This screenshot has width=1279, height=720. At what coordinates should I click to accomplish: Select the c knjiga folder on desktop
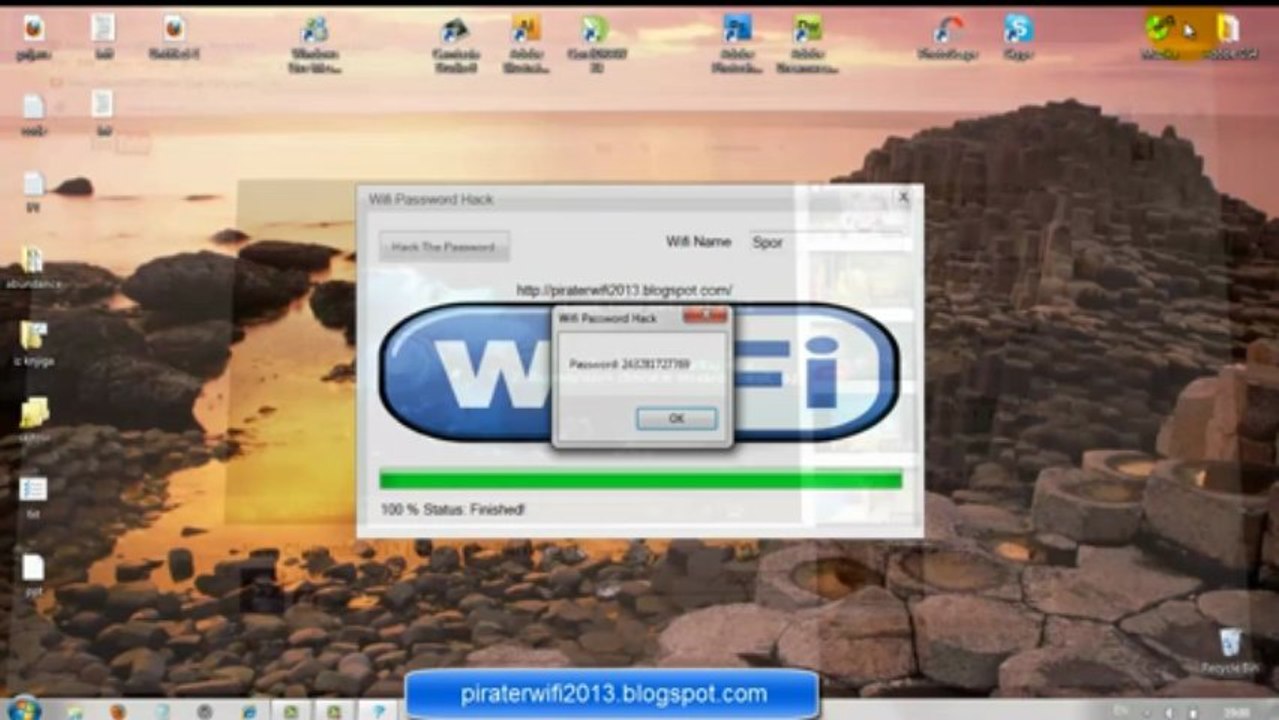32,343
